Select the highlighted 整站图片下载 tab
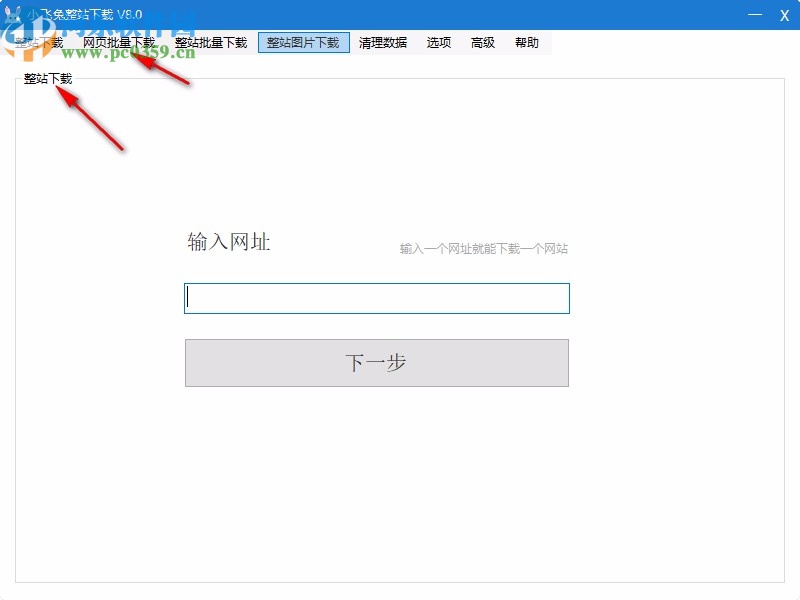The height and width of the screenshot is (600, 800). click(304, 42)
